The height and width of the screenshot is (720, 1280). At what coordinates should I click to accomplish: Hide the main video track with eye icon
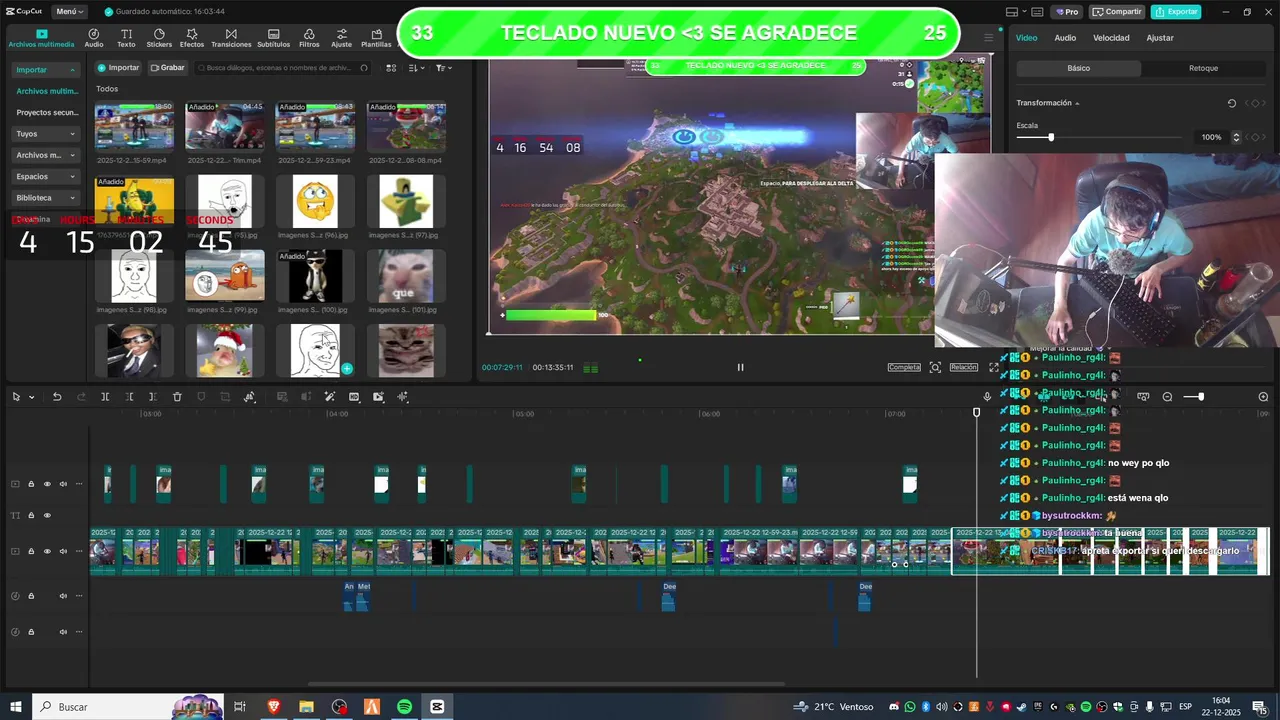(47, 552)
